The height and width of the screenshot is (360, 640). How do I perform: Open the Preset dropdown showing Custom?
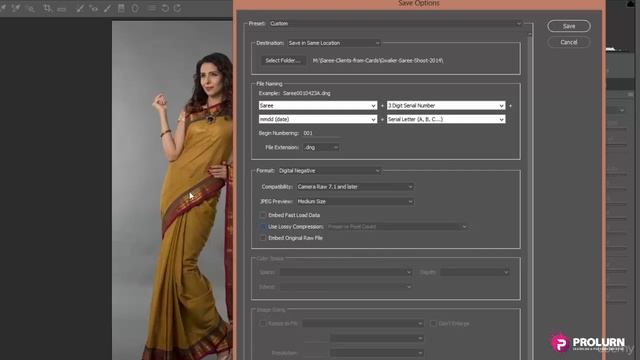point(395,24)
